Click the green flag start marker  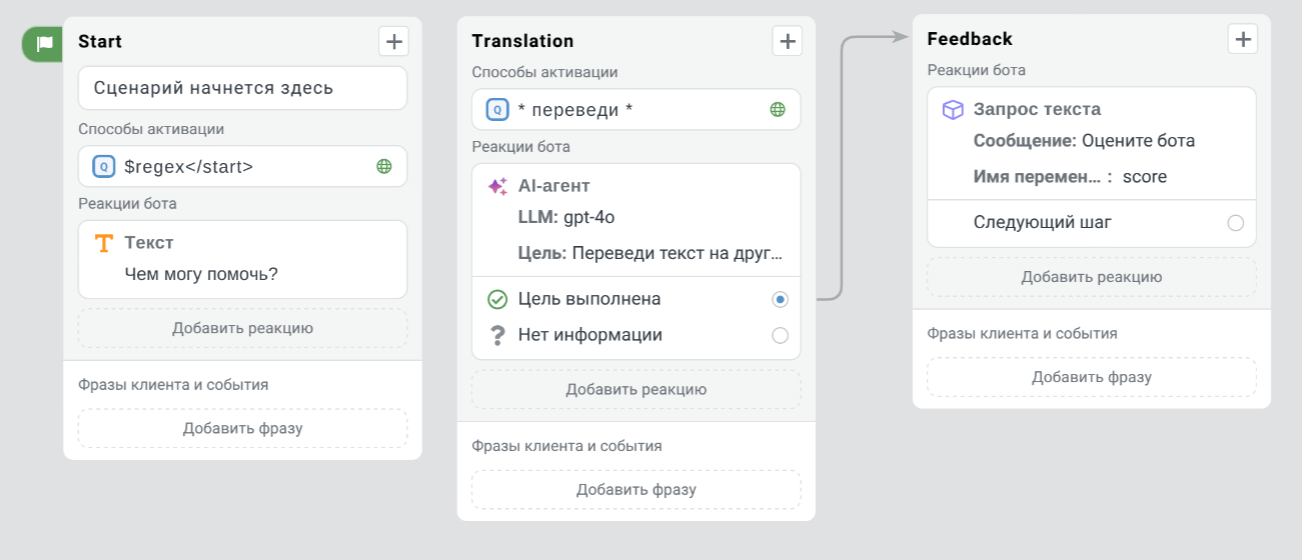click(x=43, y=44)
